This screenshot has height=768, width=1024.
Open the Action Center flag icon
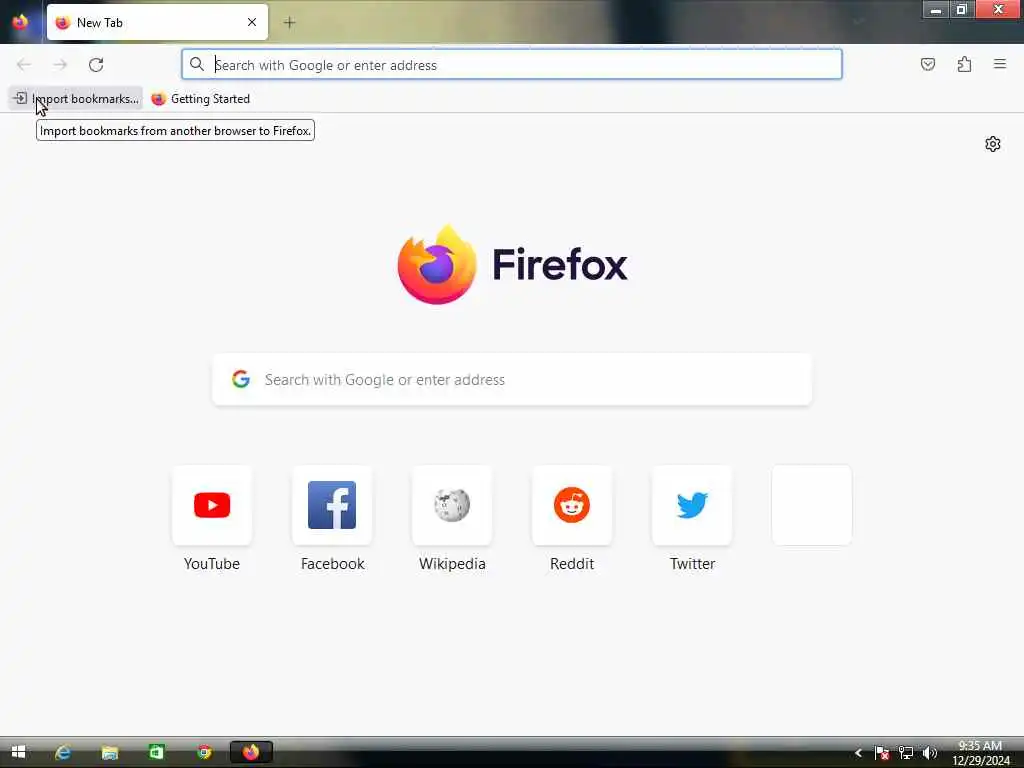(882, 753)
